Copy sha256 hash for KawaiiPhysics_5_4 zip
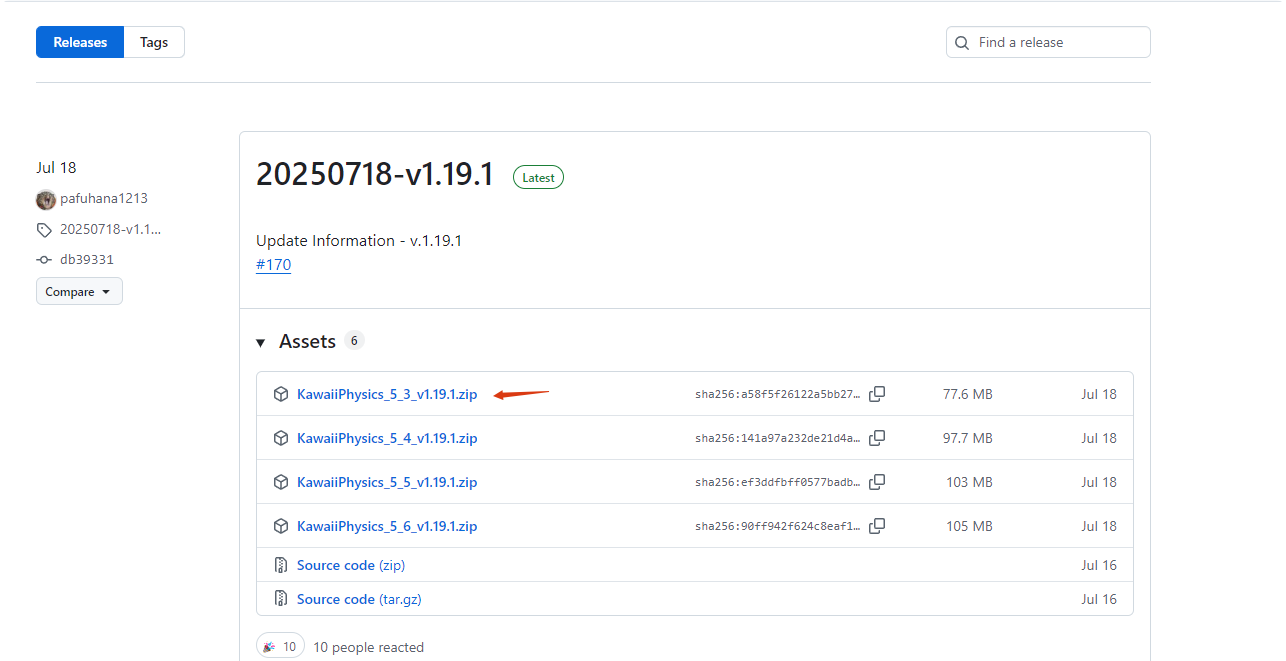 click(877, 438)
